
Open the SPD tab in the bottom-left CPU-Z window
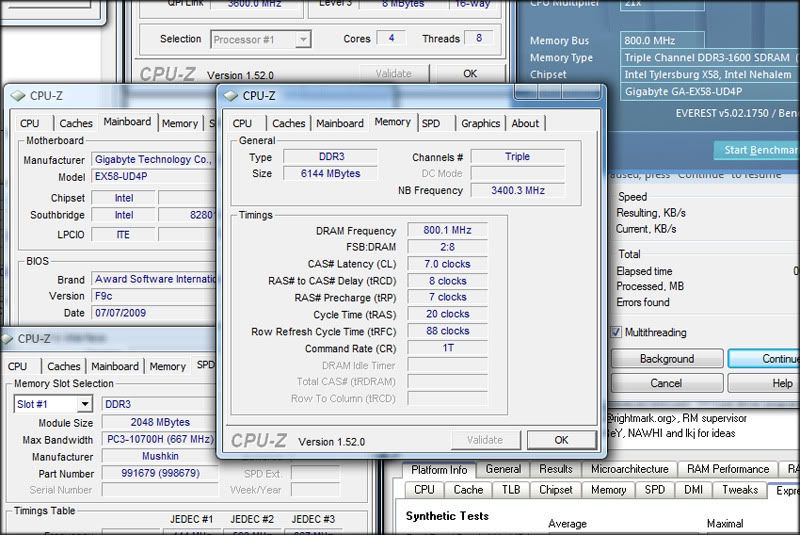[x=204, y=365]
